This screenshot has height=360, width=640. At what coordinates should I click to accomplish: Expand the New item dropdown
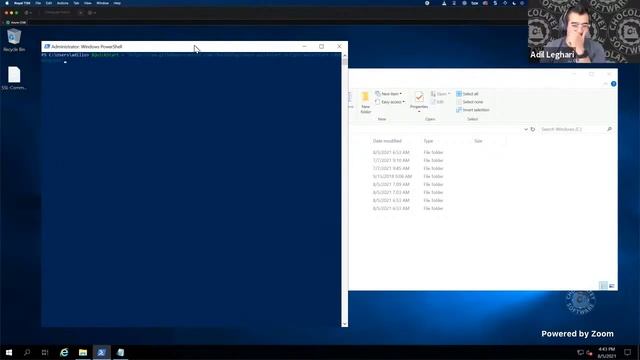click(388, 94)
